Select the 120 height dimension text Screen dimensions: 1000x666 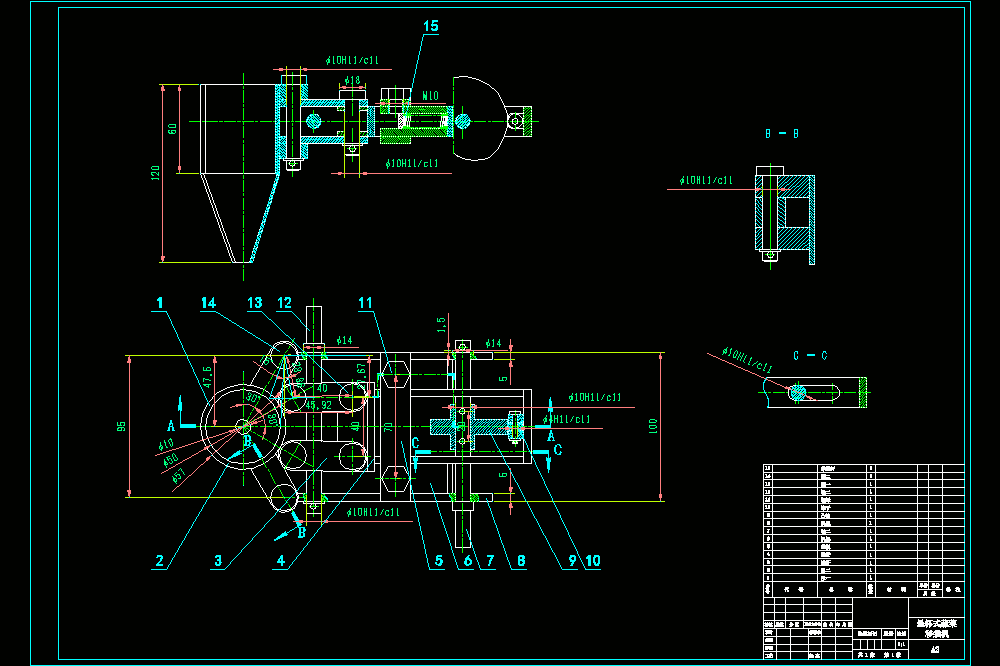(x=155, y=173)
